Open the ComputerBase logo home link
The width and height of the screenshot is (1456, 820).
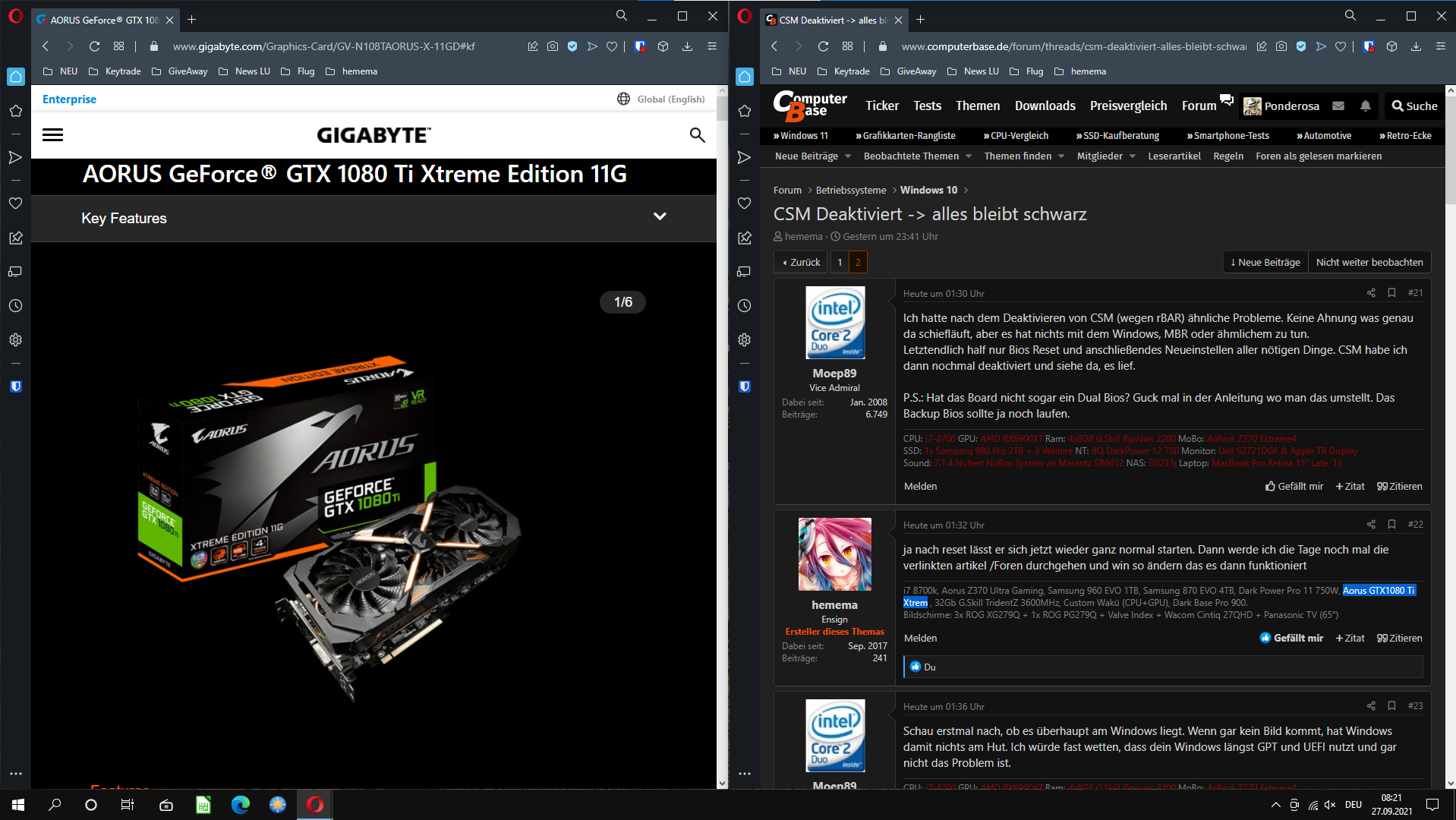click(x=810, y=106)
